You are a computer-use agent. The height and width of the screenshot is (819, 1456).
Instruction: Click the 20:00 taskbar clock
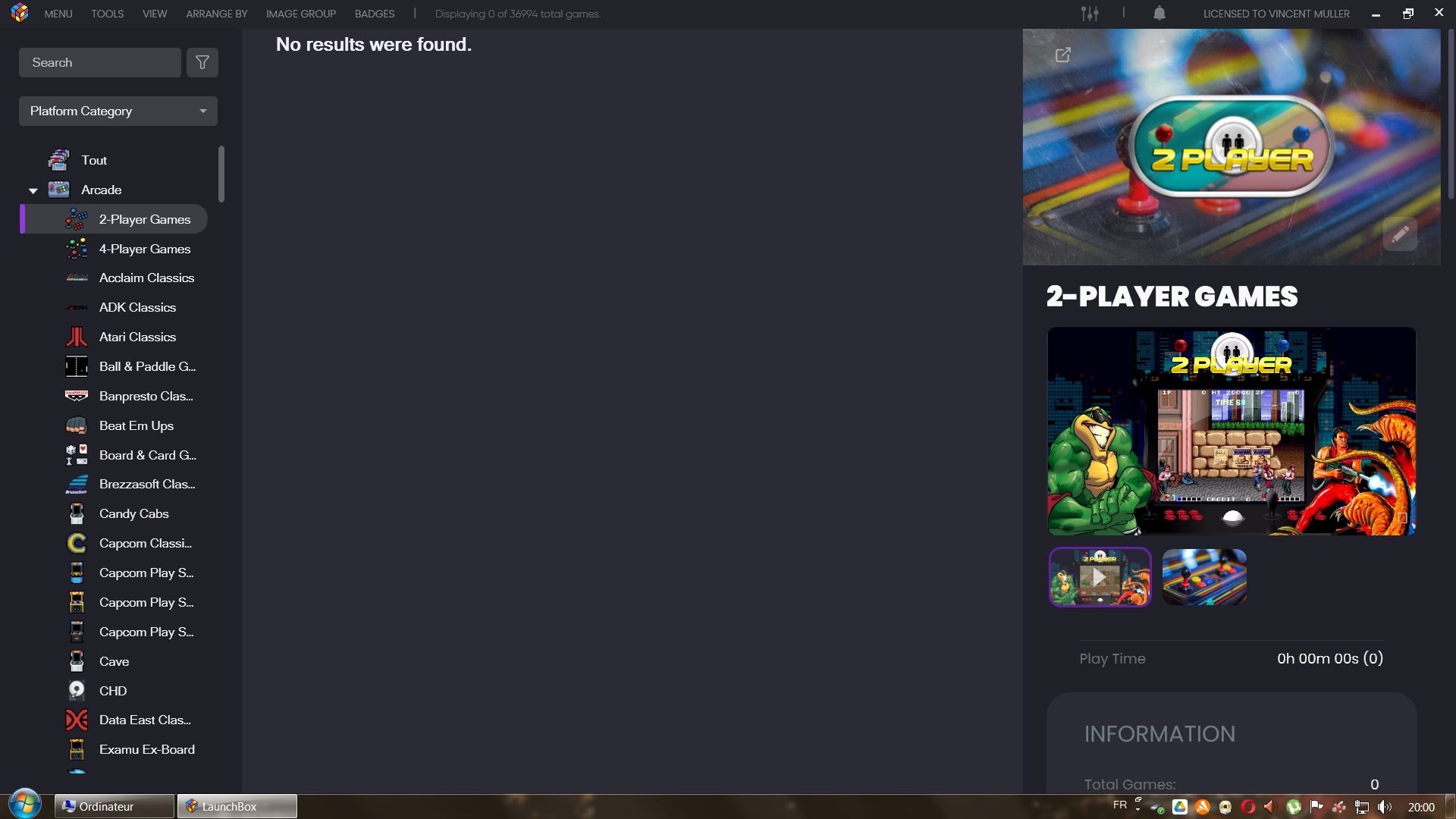[1421, 807]
